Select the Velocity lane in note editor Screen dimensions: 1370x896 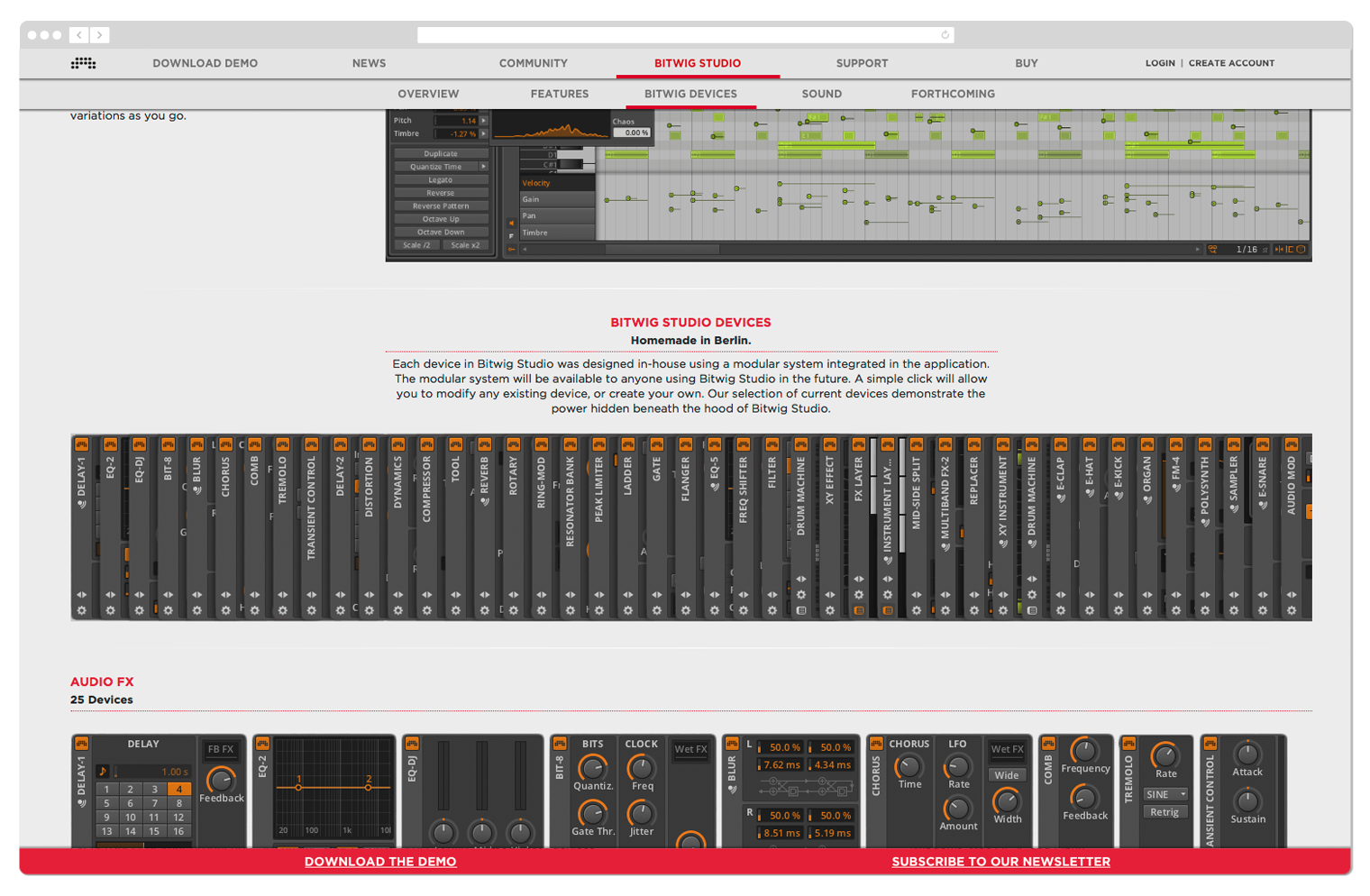(x=556, y=183)
